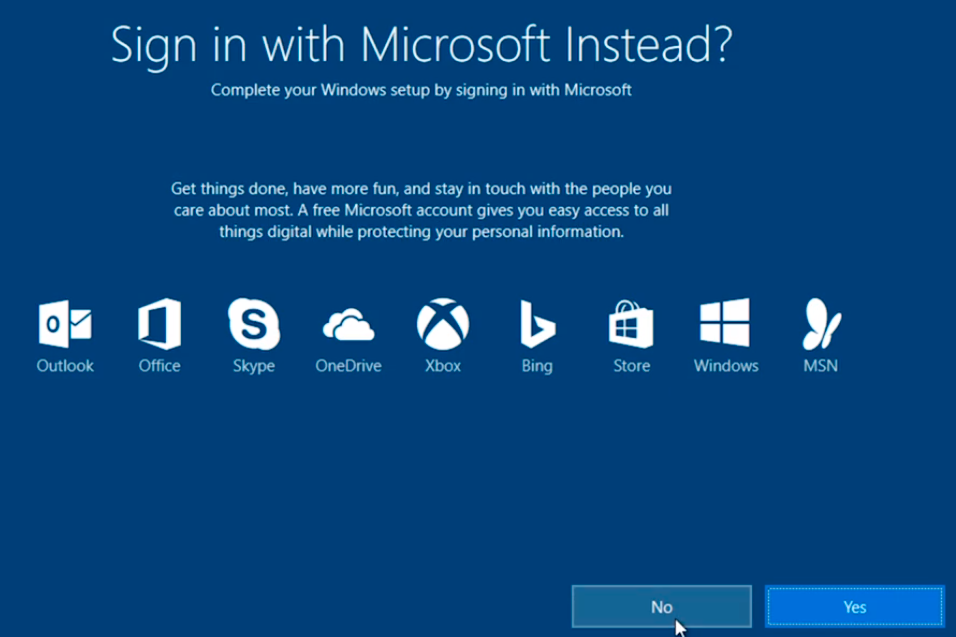Click the 'Xbox' text label
The width and height of the screenshot is (956, 637).
pos(442,366)
